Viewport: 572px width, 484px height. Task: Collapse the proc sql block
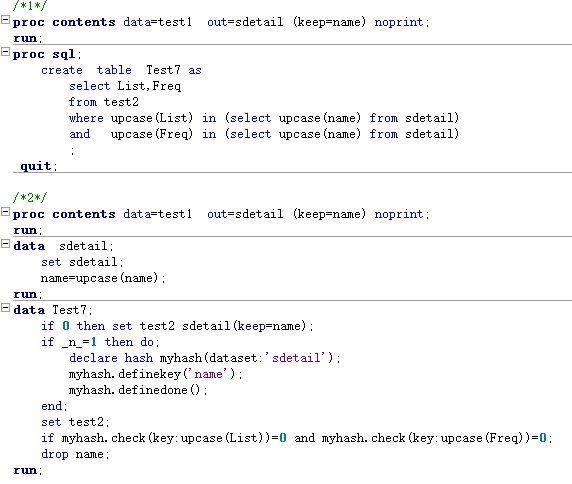5,52
